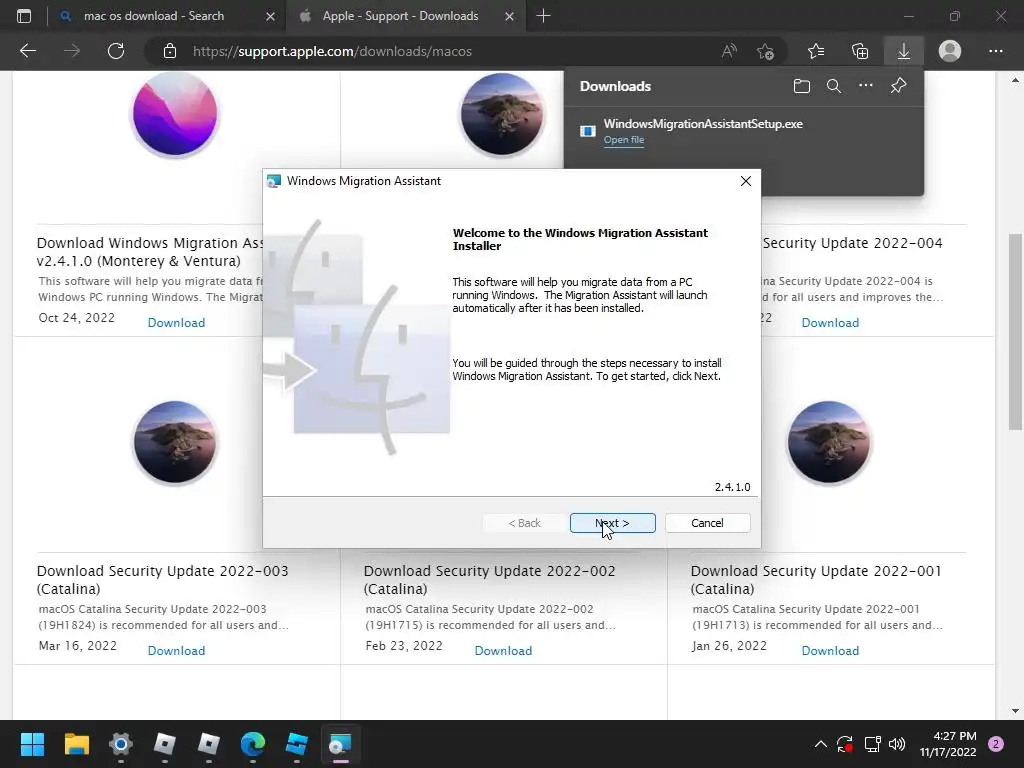The height and width of the screenshot is (768, 1024).
Task: Click the WindowsMigrationAssistantSetup.exe file name
Action: coord(703,123)
